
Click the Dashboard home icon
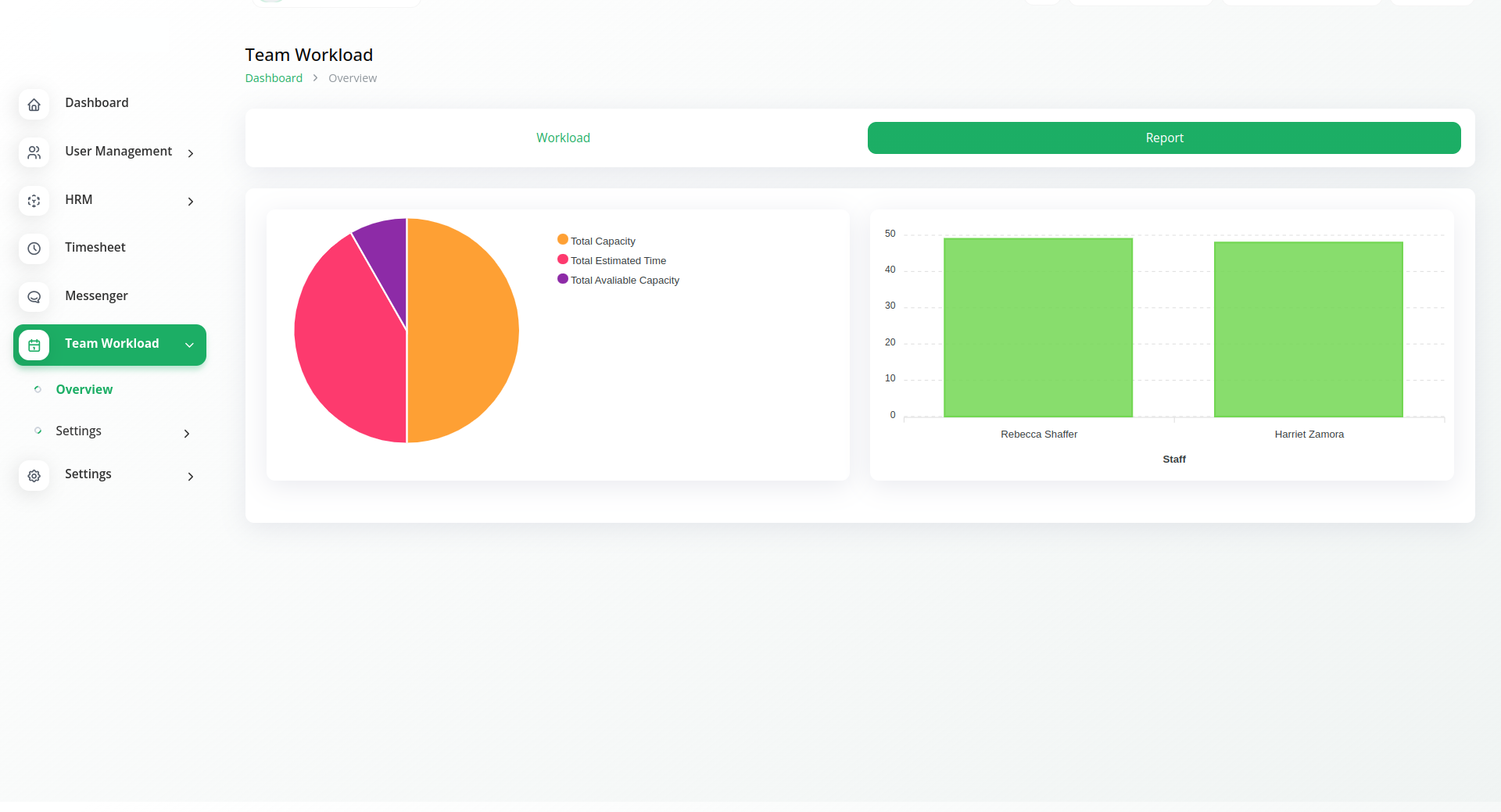point(34,105)
